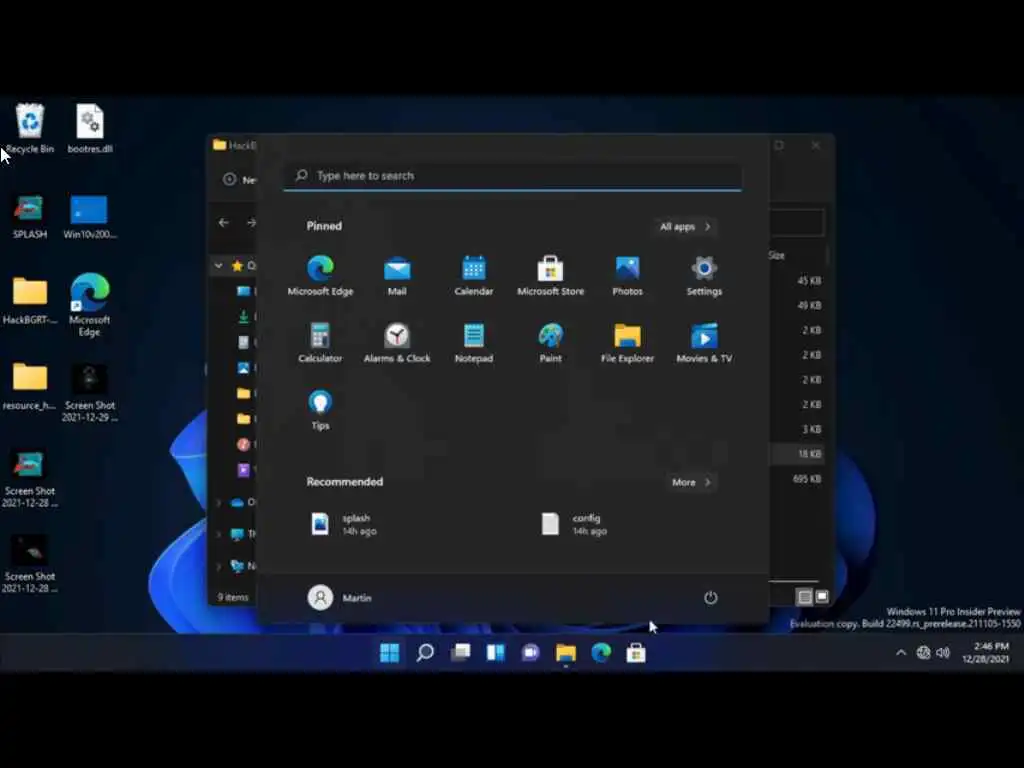
Task: Open taskbar Search icon
Action: coord(425,652)
